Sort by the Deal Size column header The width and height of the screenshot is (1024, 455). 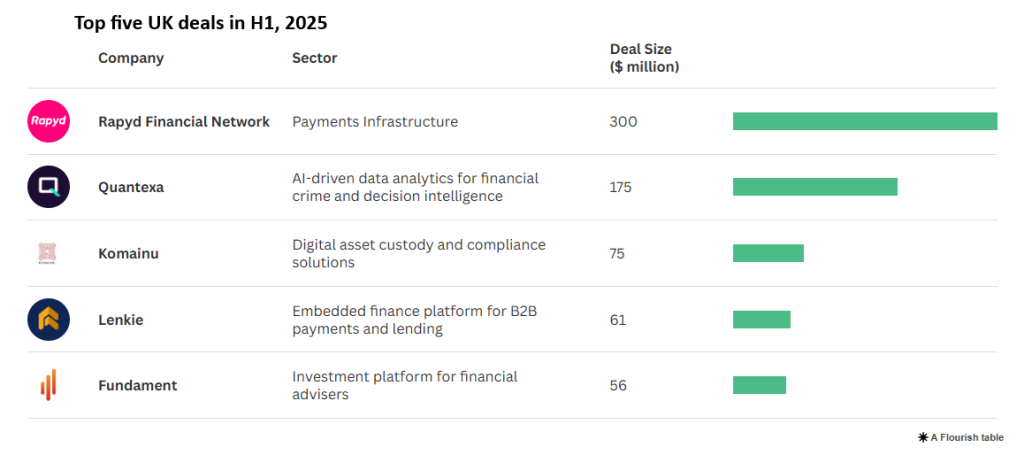click(644, 58)
